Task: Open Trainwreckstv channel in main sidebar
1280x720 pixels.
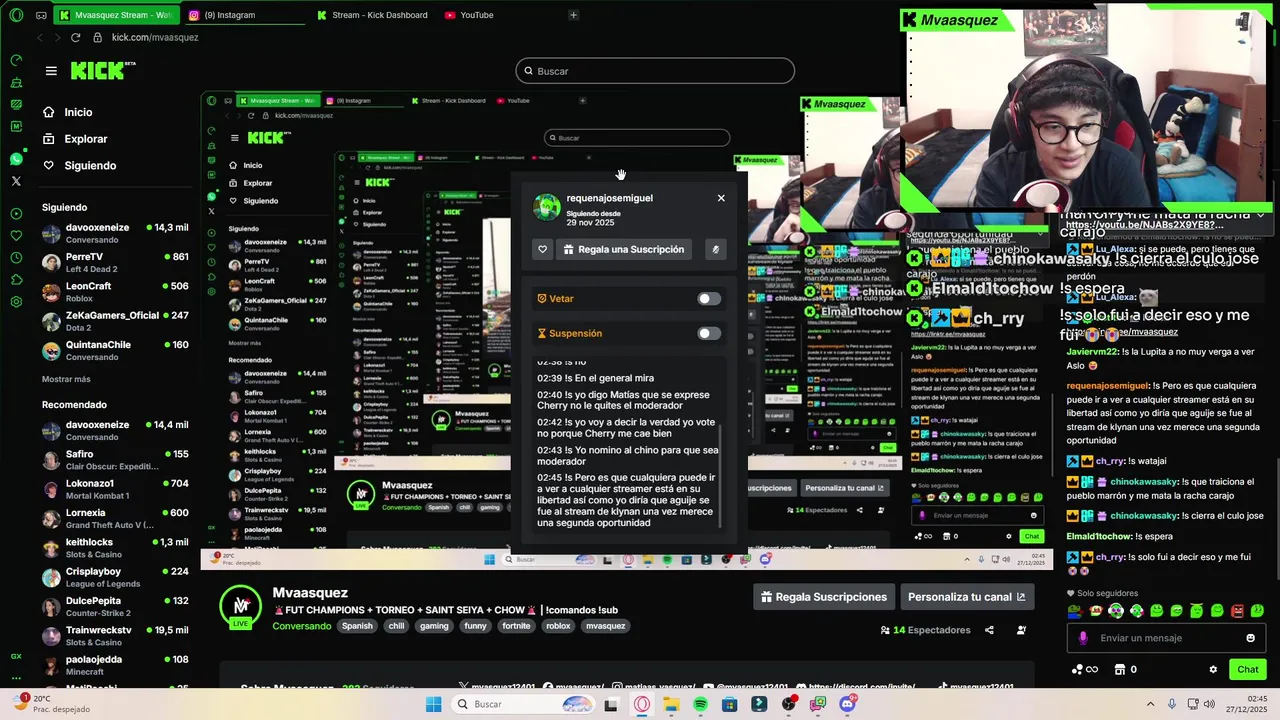Action: pos(115,636)
